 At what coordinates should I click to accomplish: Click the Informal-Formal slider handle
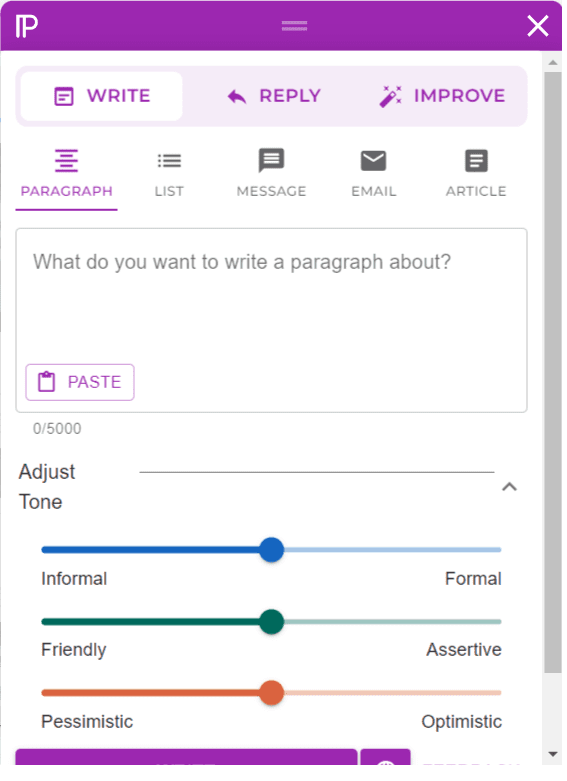tap(272, 550)
